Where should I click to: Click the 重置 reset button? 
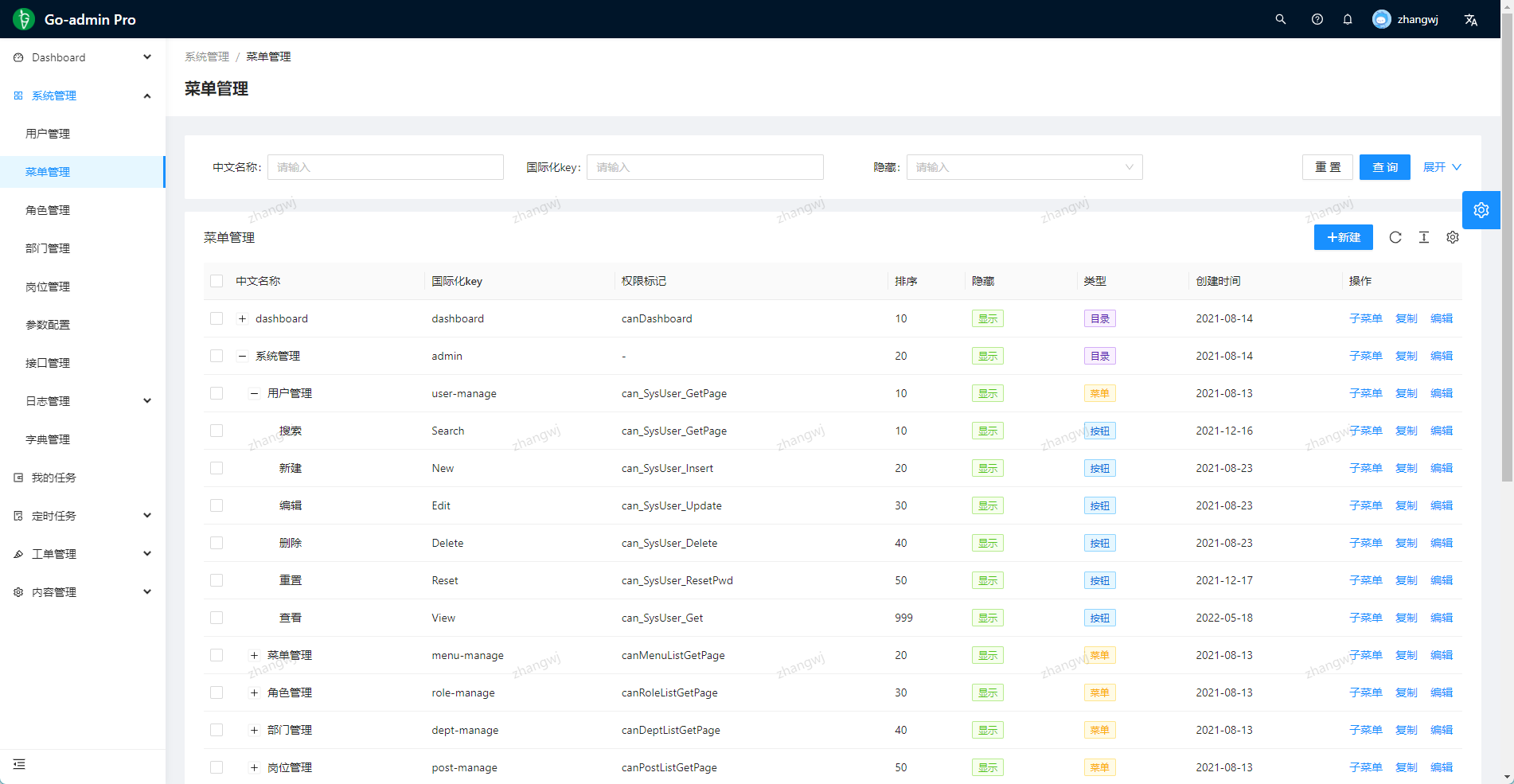click(x=1328, y=167)
